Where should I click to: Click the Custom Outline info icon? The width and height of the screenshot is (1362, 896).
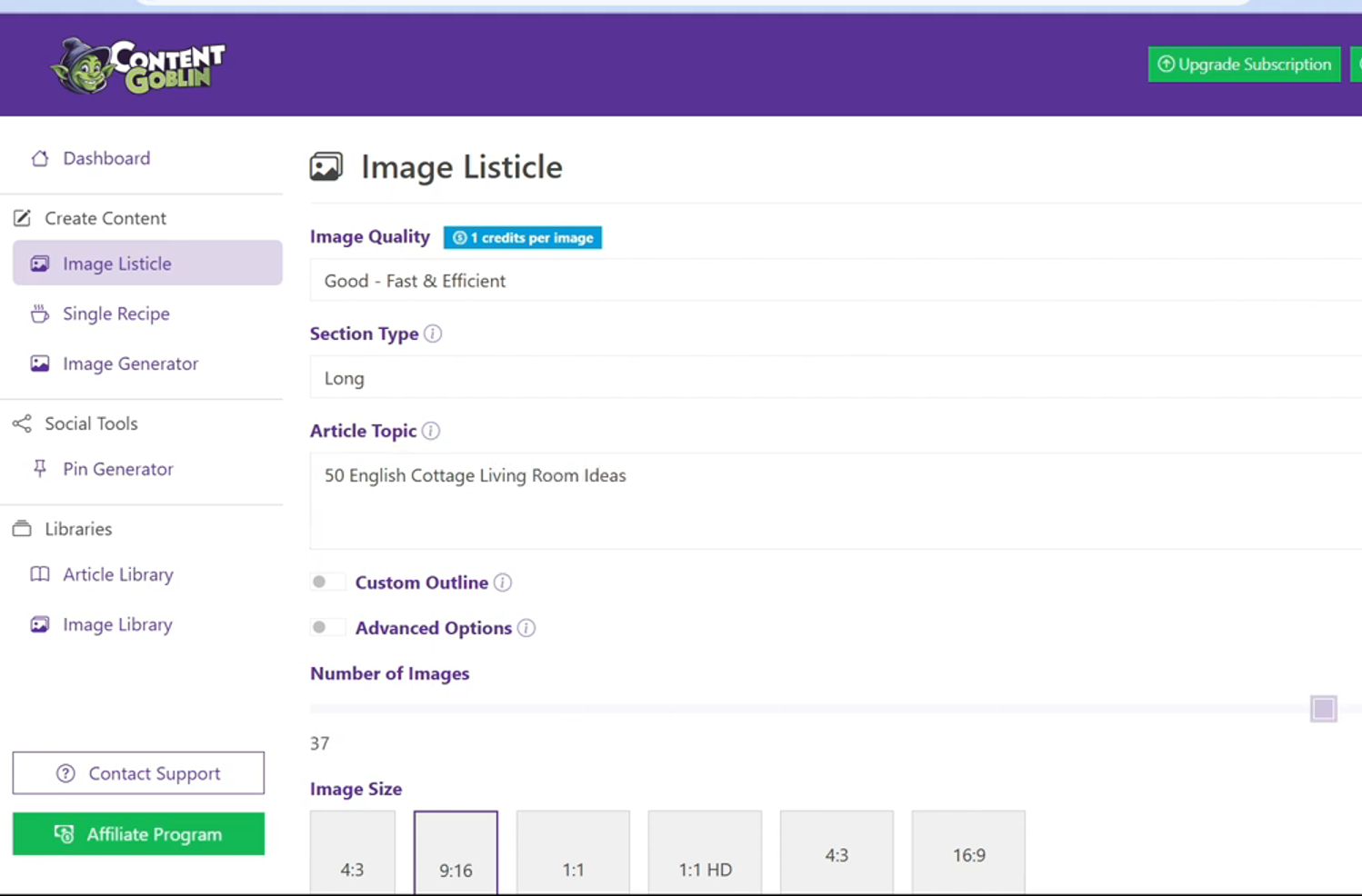coord(503,582)
